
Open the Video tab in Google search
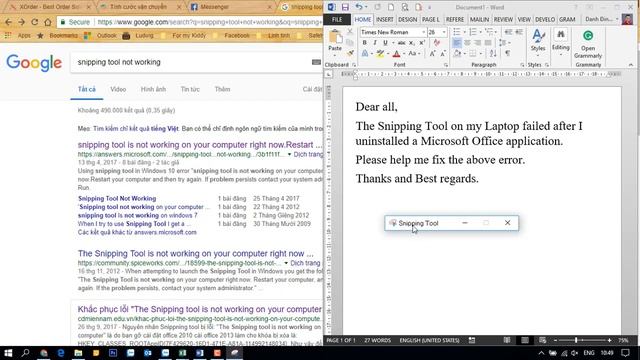point(118,89)
